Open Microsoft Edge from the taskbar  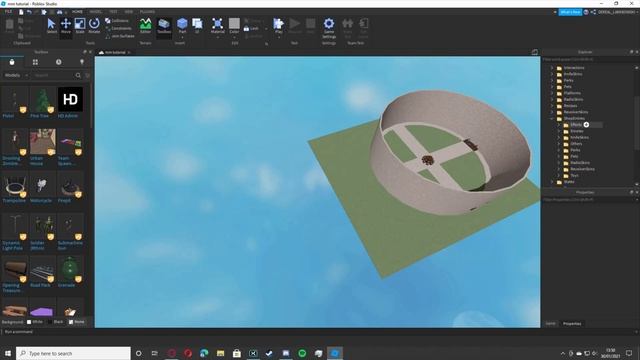(x=204, y=353)
